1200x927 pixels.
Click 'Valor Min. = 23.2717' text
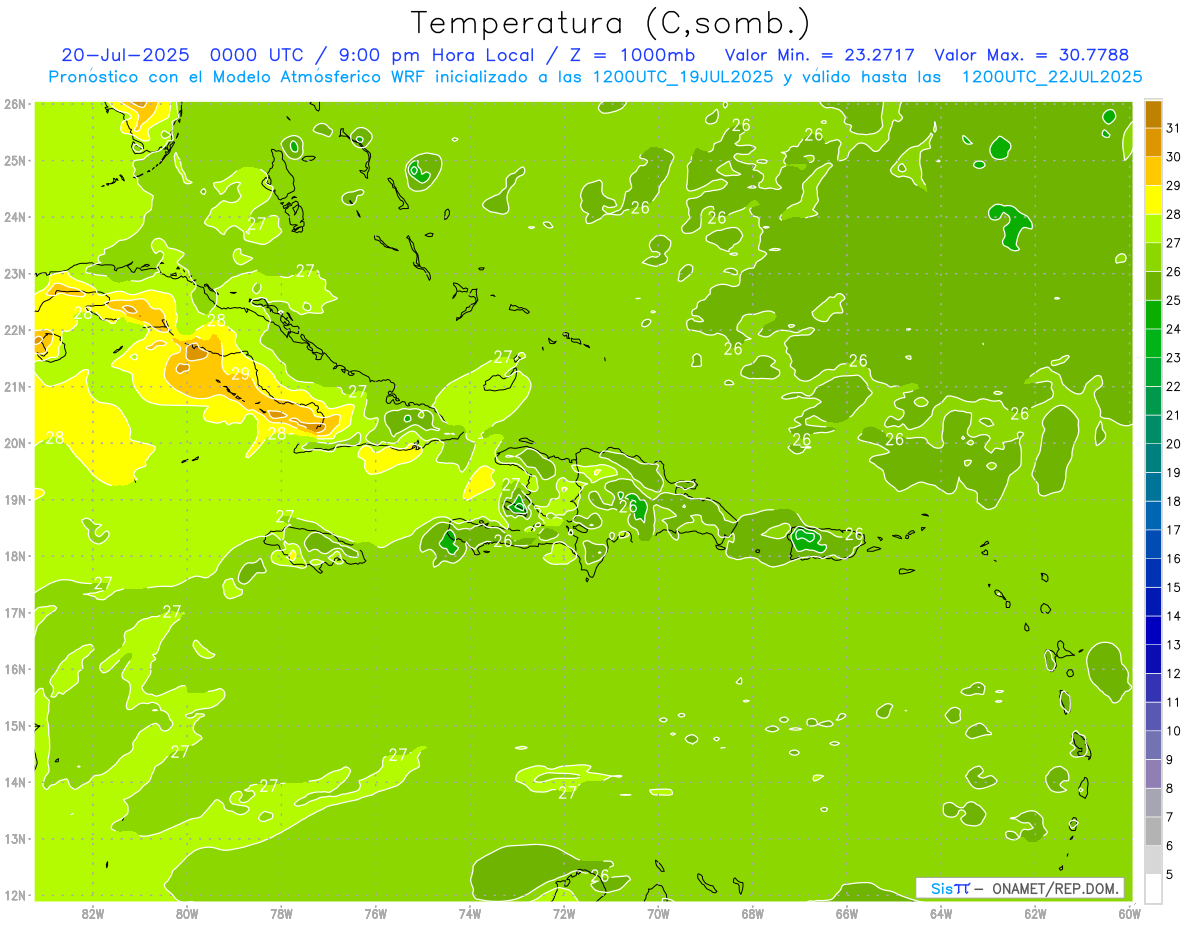click(820, 55)
